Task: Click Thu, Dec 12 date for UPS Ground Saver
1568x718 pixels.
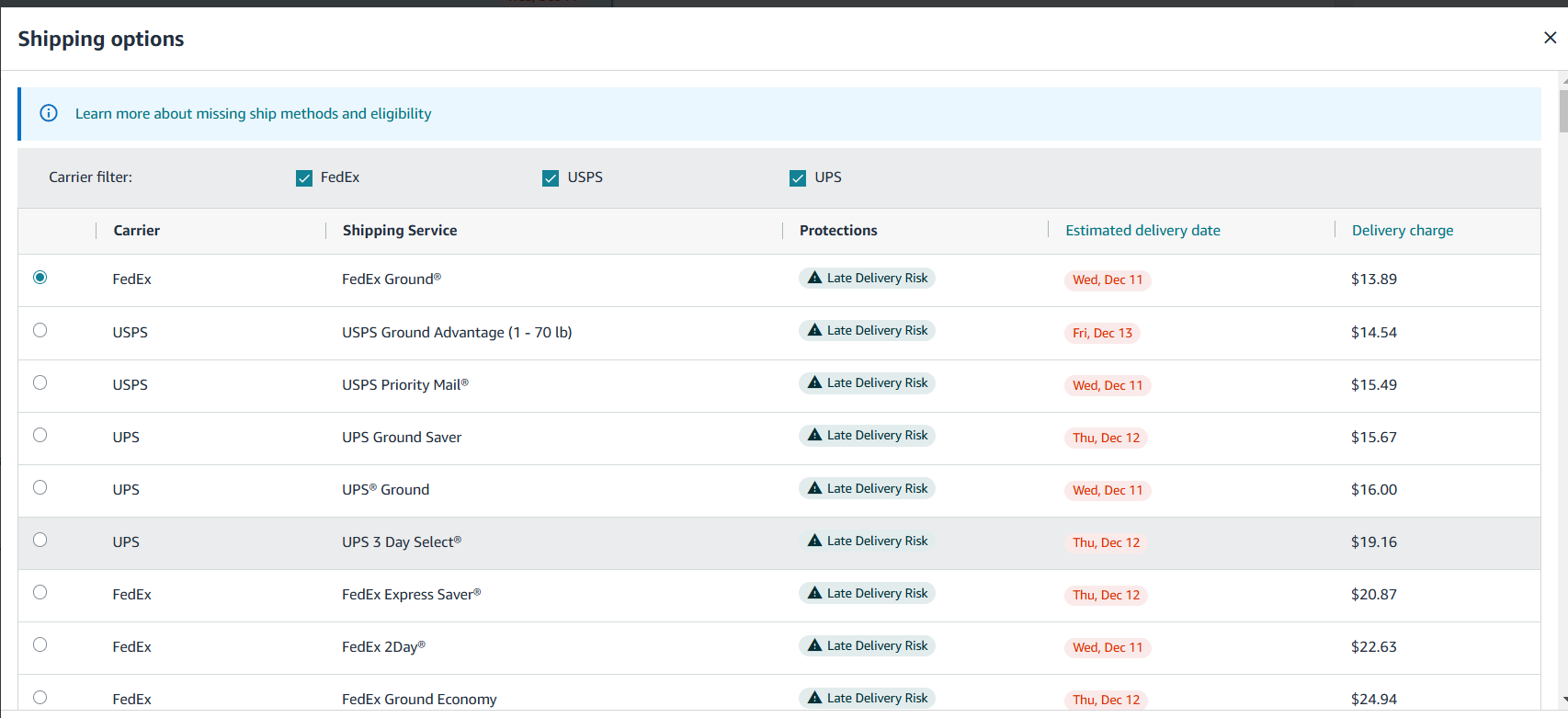Action: (1106, 439)
